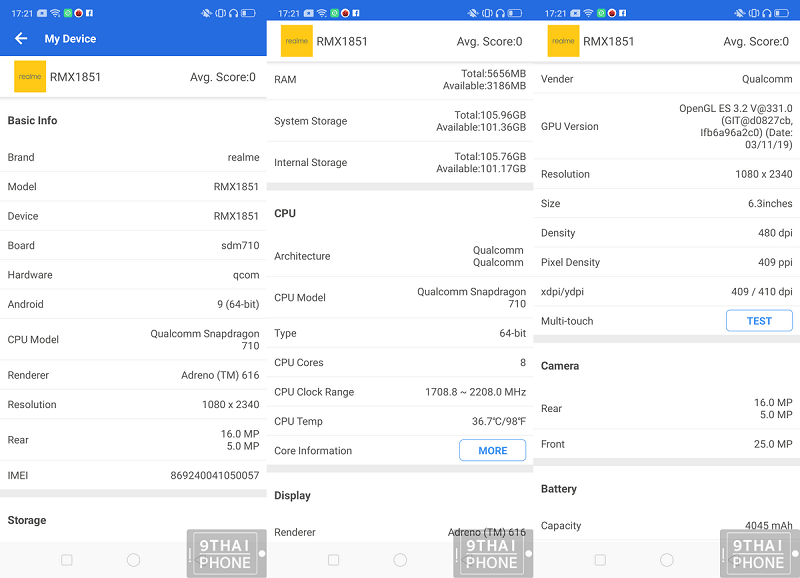Select the Architecture row showing Qualcomm

(400, 256)
